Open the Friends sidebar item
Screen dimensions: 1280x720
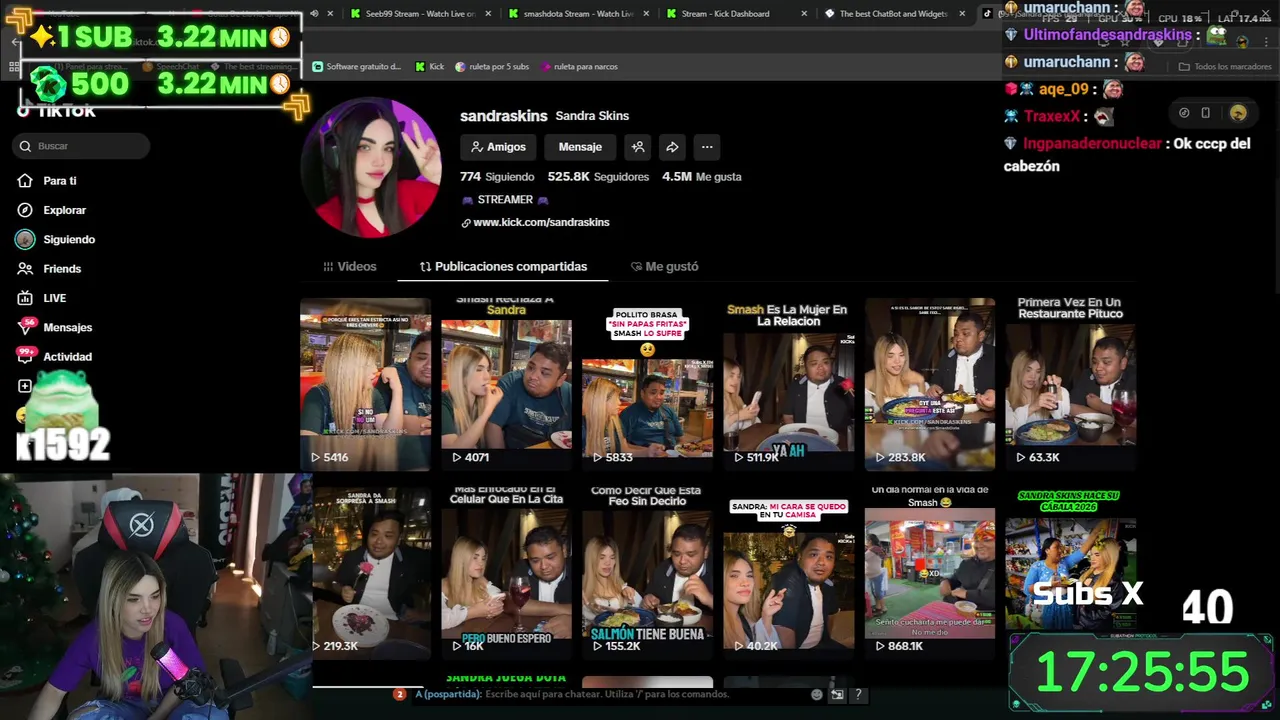(49, 269)
